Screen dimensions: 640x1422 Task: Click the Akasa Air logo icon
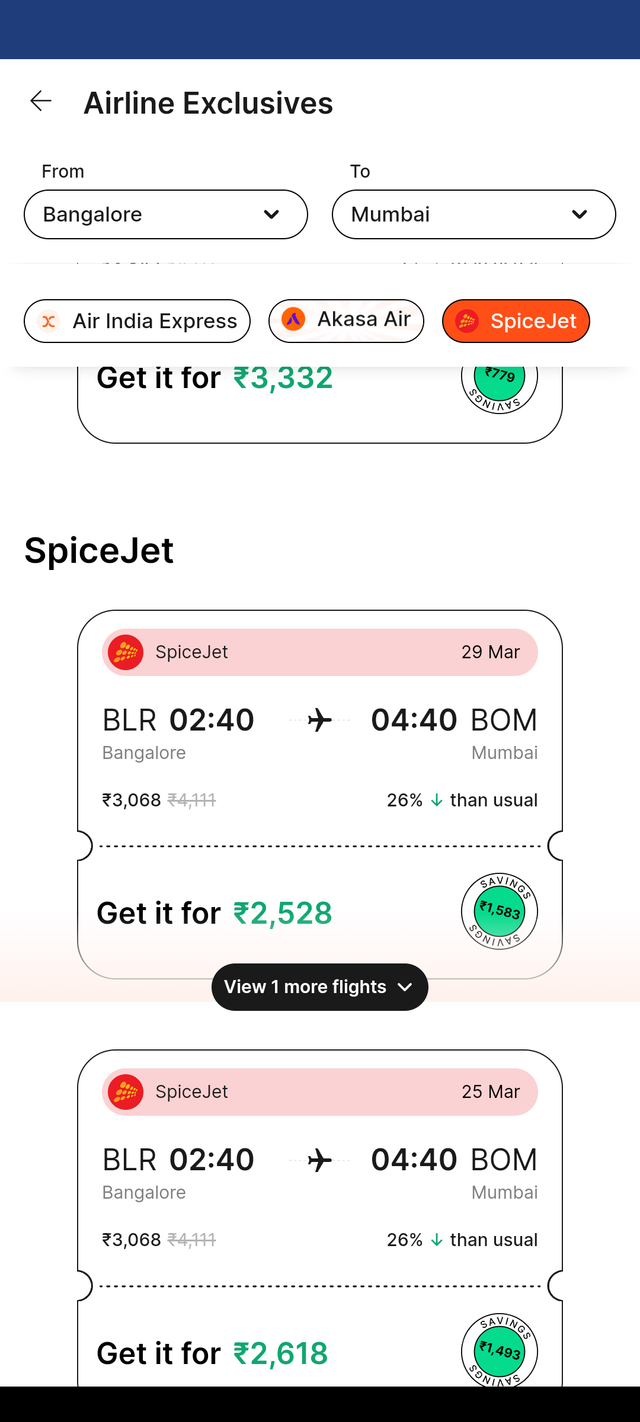click(x=293, y=320)
